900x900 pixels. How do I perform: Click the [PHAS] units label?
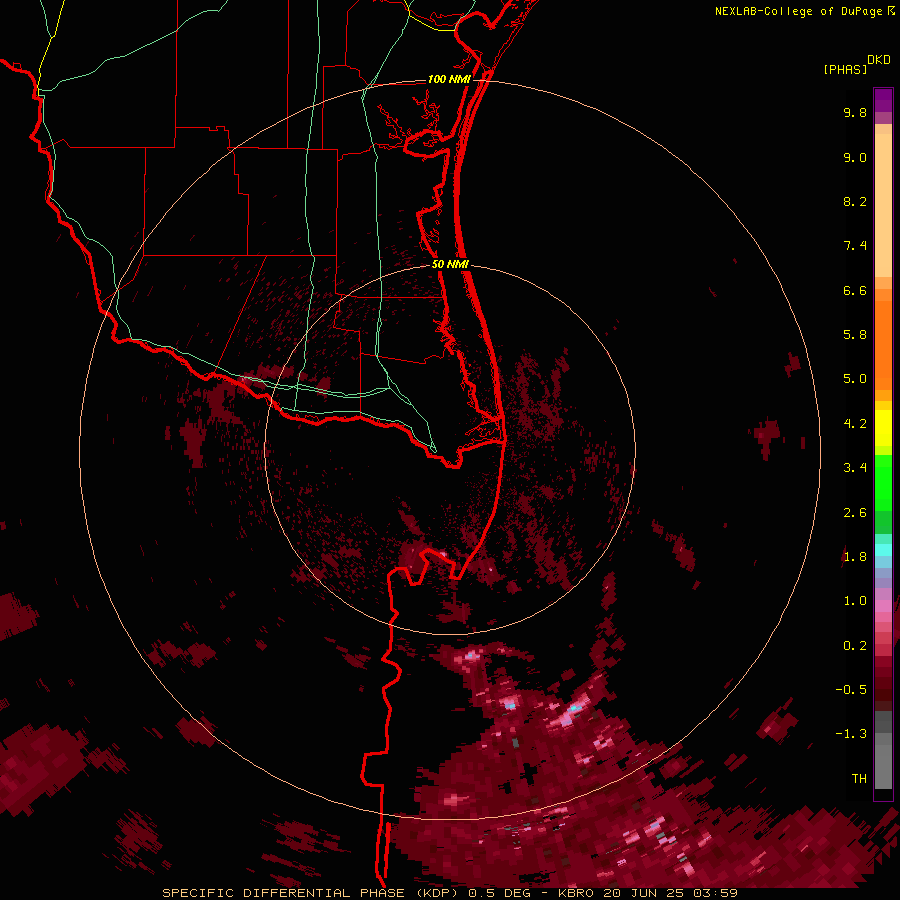(845, 69)
